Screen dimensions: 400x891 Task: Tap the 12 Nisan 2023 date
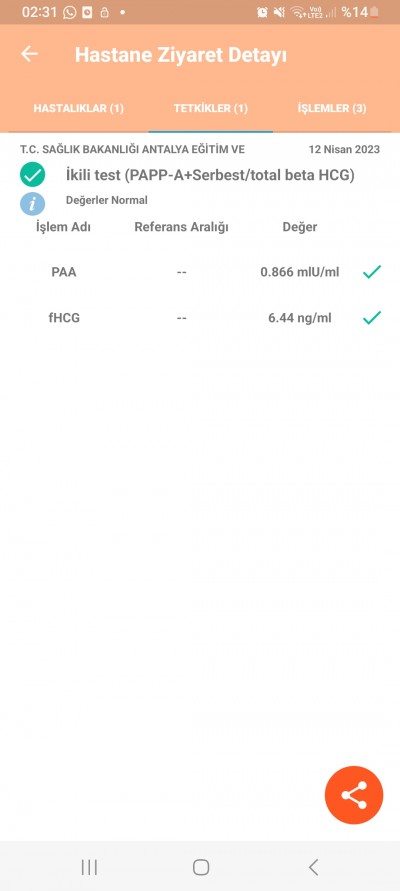pos(344,149)
